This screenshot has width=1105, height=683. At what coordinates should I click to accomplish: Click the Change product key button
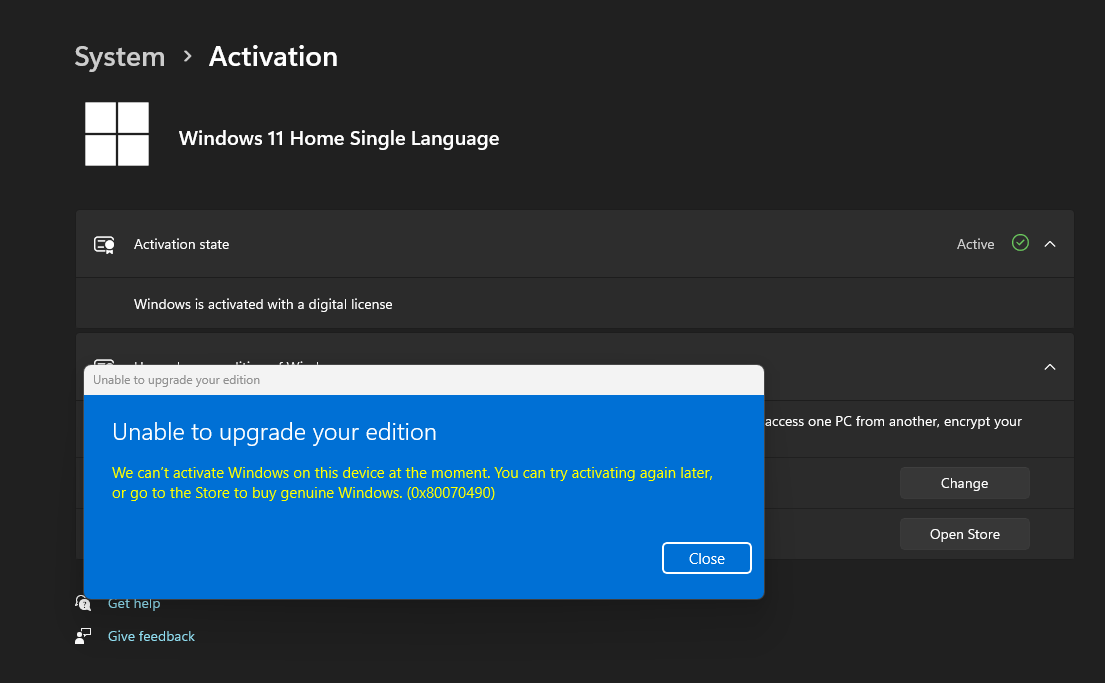[964, 483]
